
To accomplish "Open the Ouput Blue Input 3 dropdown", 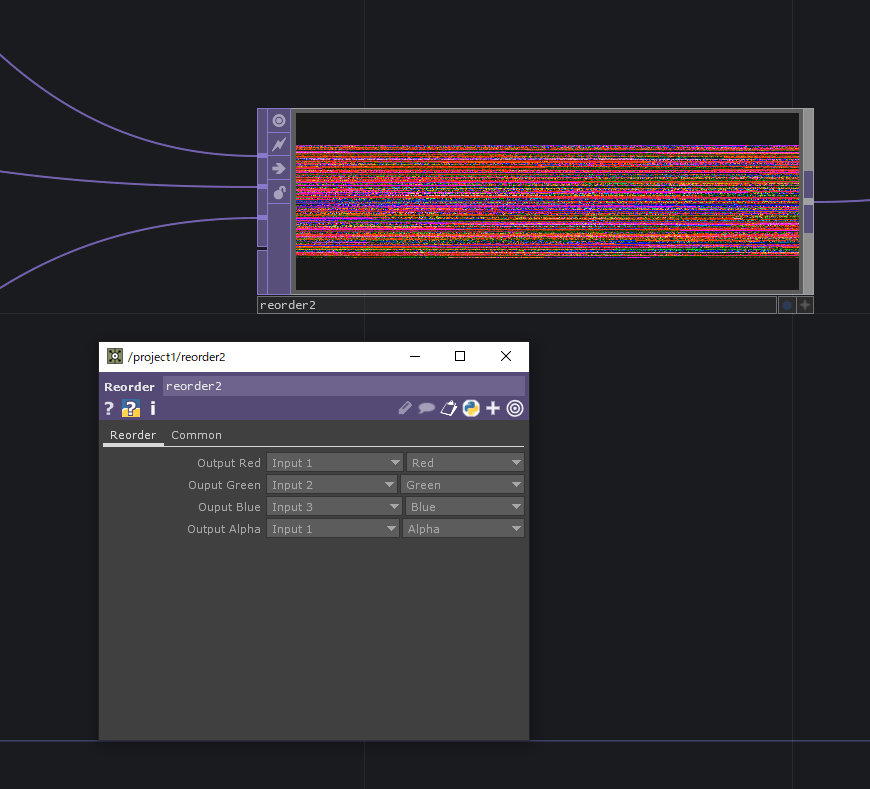I will (334, 507).
